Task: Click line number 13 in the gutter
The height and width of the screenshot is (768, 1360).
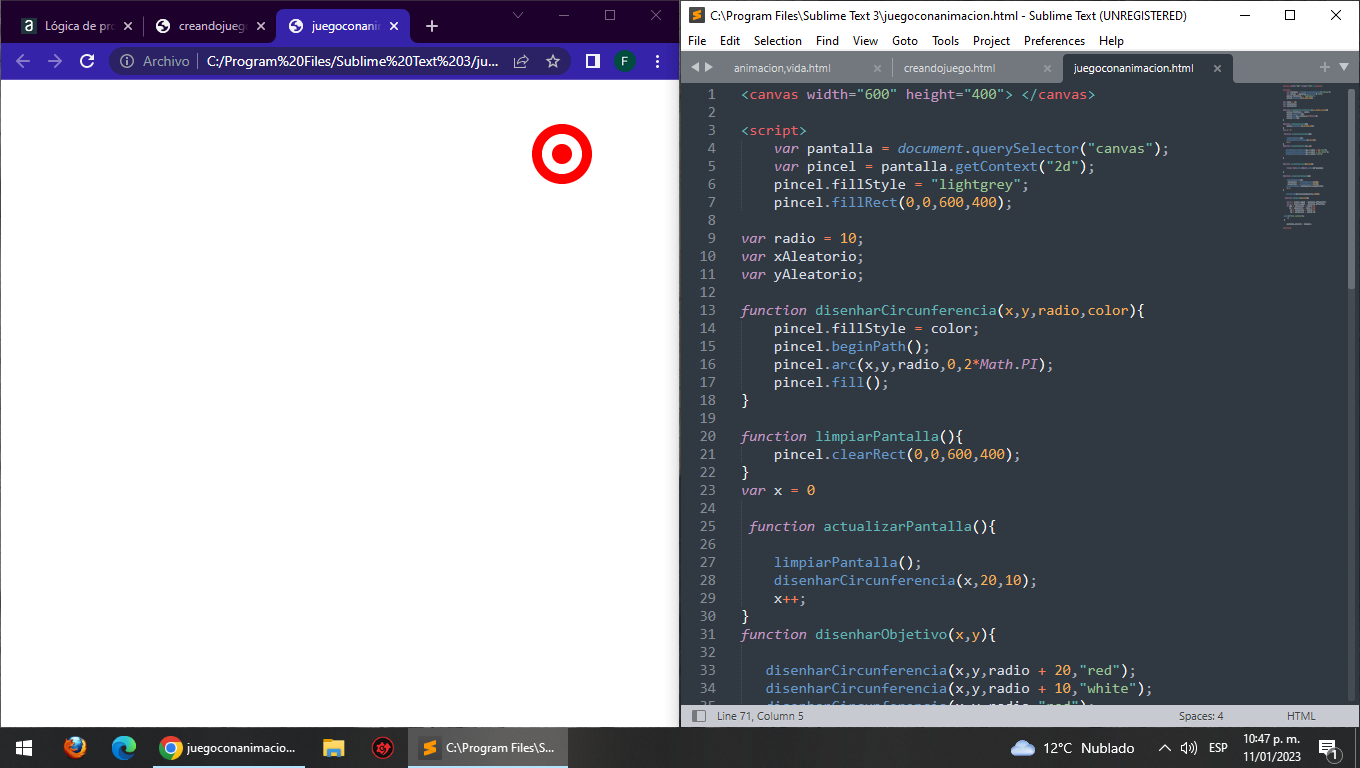Action: tap(707, 310)
